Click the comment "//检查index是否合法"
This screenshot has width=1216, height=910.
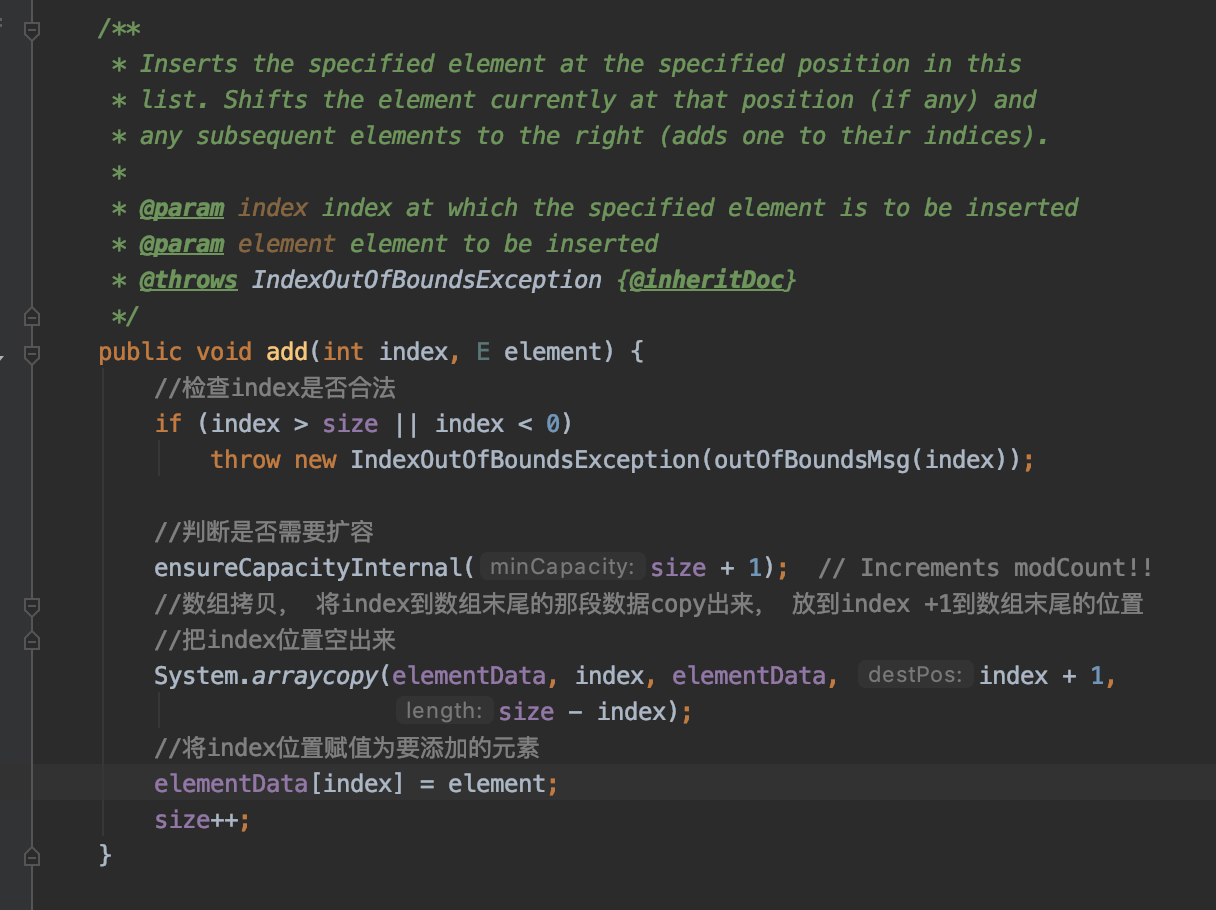point(274,388)
